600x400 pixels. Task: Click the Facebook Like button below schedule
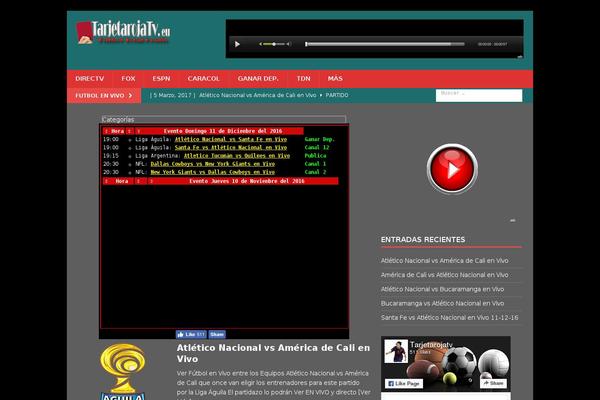click(191, 335)
